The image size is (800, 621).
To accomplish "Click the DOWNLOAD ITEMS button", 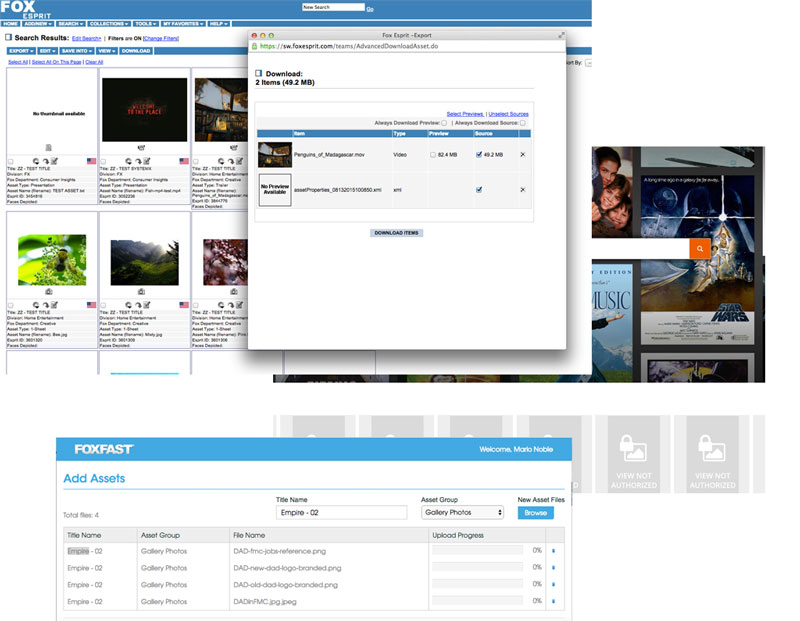I will (x=396, y=233).
